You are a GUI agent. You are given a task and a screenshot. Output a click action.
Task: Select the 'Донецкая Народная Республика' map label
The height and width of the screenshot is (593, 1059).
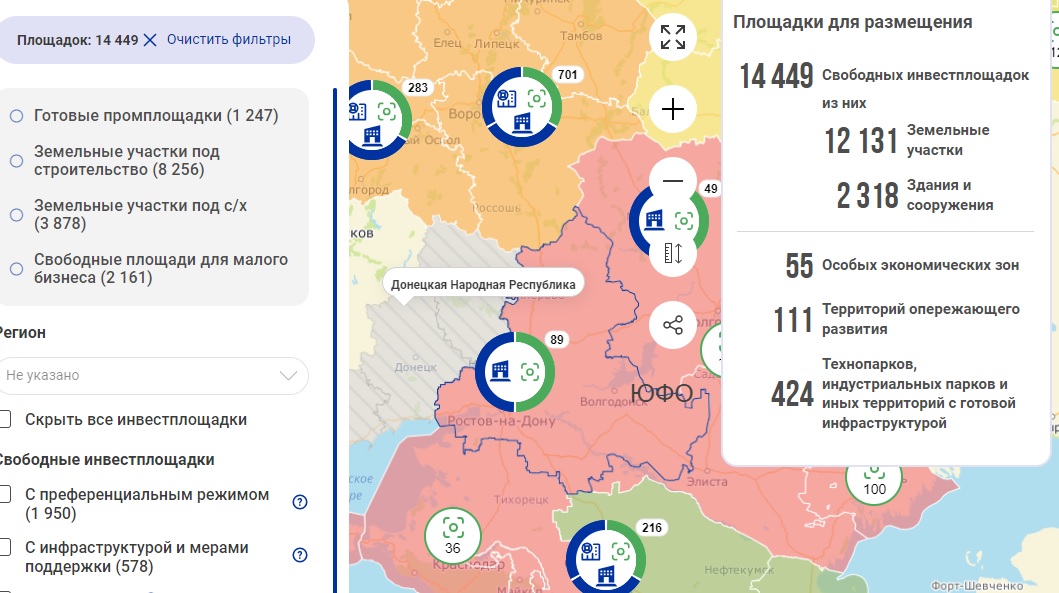click(485, 284)
